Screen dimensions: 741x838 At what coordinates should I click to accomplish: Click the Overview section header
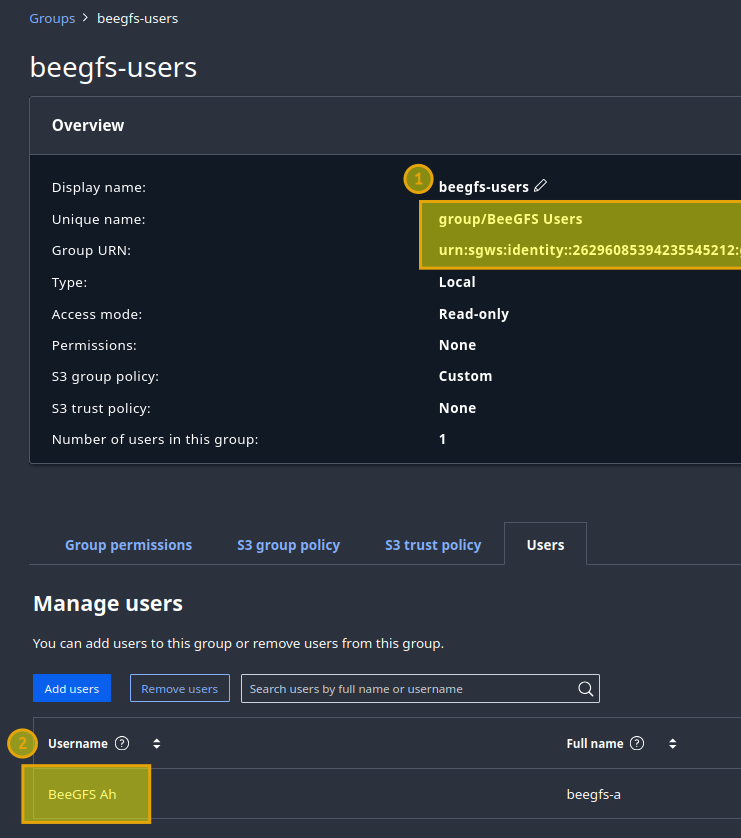[88, 125]
